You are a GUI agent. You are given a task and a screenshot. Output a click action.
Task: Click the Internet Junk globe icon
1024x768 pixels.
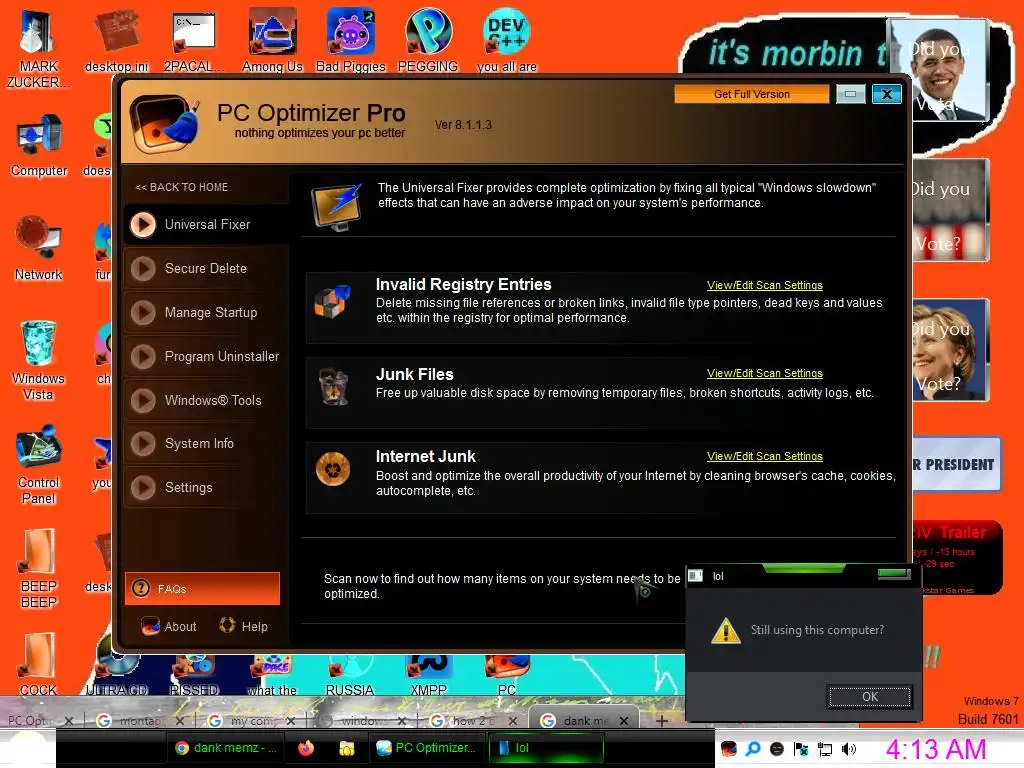333,469
